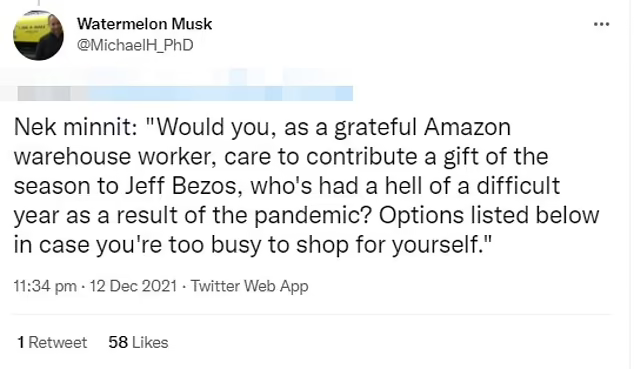Click the phrase Options listed below
This screenshot has width=634, height=369.
pyautogui.click(x=489, y=215)
